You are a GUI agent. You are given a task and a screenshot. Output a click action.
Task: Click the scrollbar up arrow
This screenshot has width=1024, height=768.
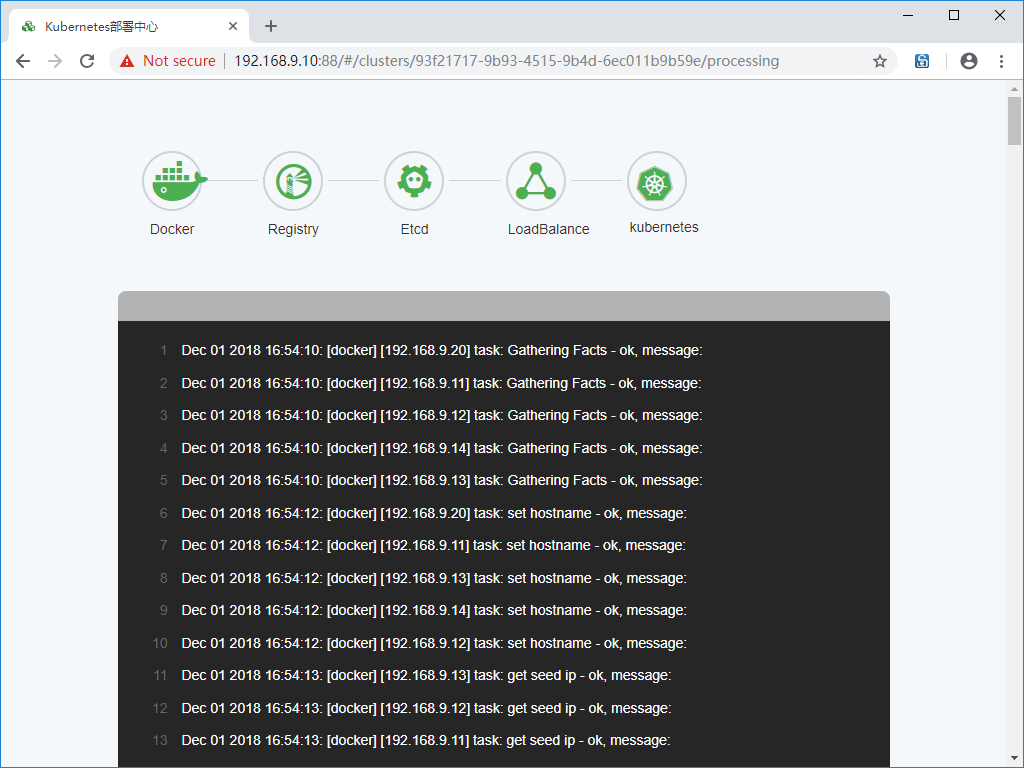(1014, 89)
